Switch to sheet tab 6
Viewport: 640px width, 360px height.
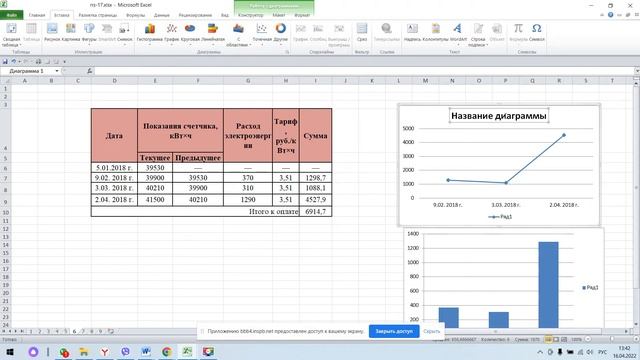point(74,331)
